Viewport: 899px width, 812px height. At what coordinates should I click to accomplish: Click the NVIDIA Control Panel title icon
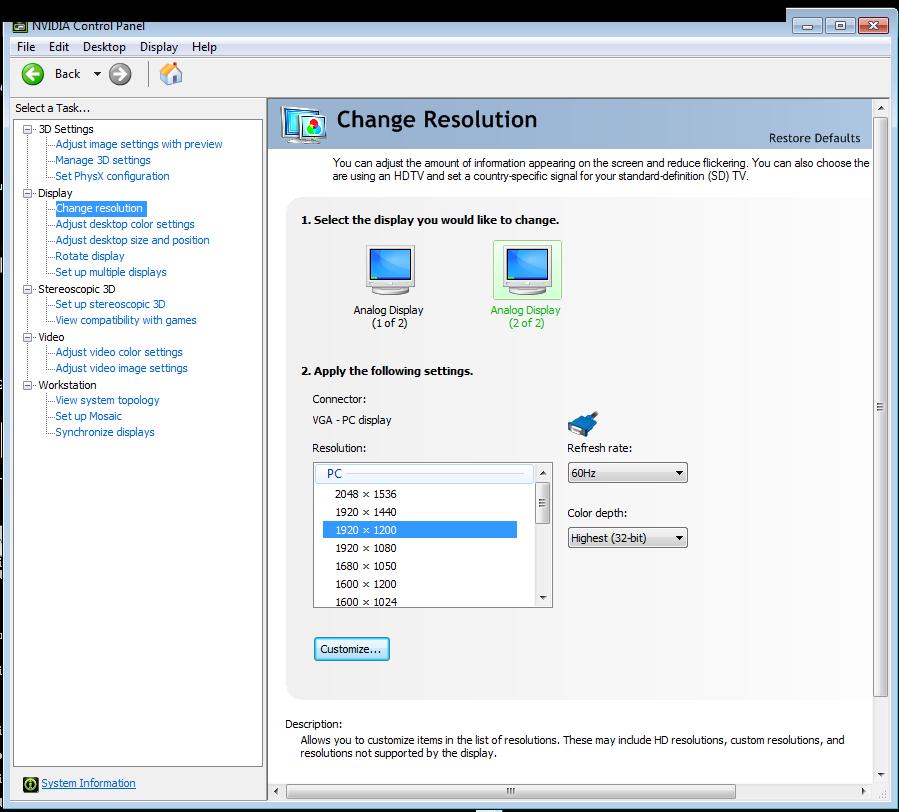tap(20, 26)
